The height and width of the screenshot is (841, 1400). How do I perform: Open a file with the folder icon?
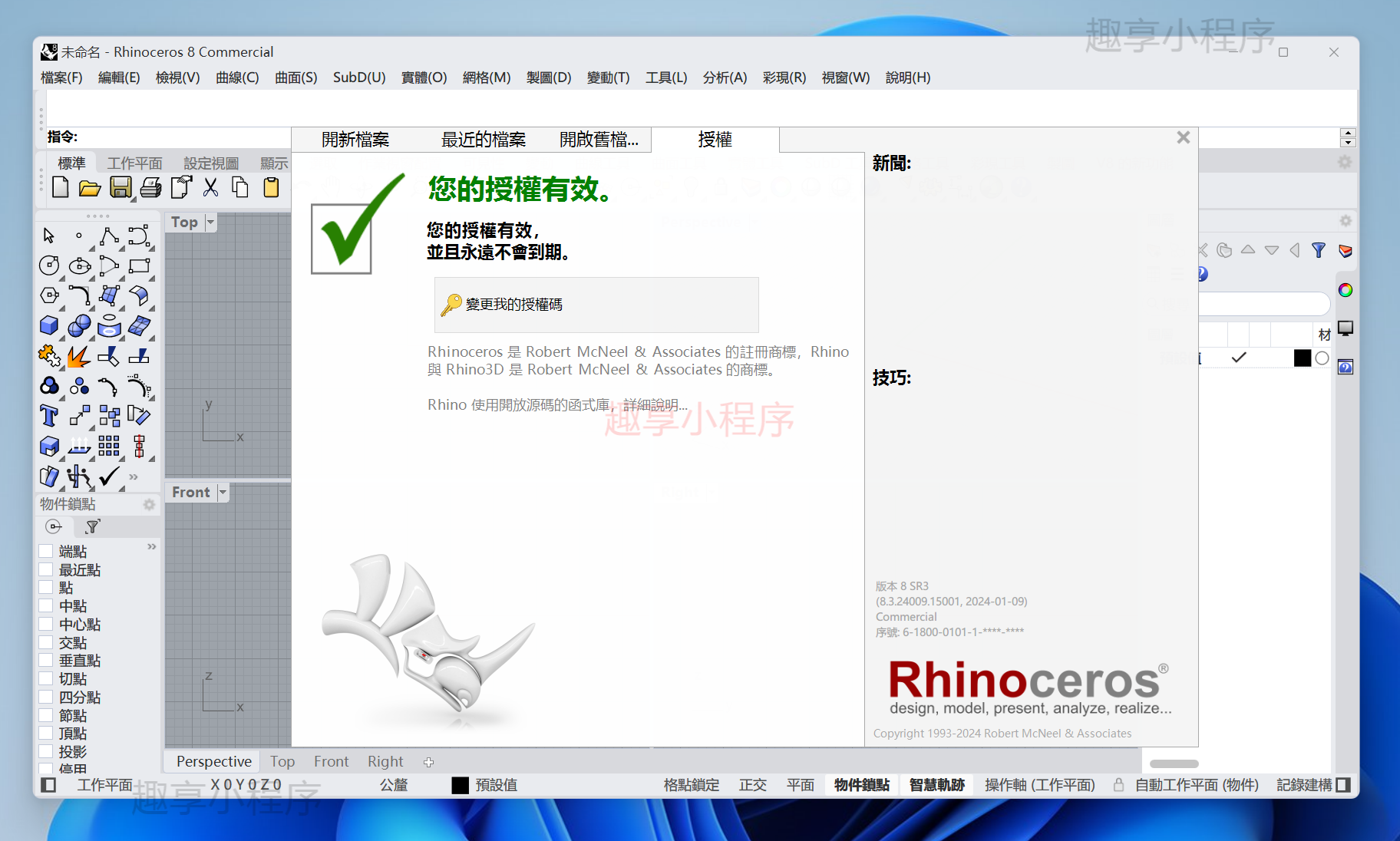click(90, 188)
